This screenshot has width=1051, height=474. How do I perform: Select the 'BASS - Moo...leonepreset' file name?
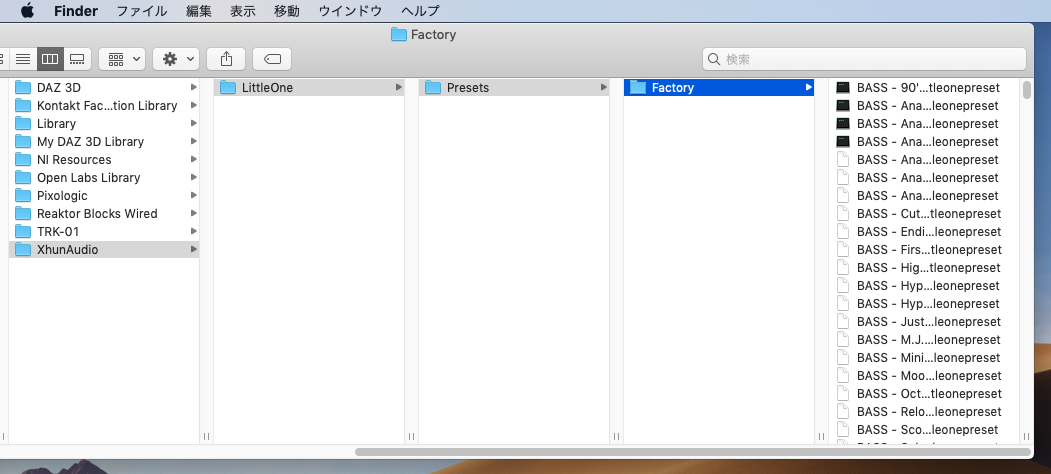coord(929,376)
